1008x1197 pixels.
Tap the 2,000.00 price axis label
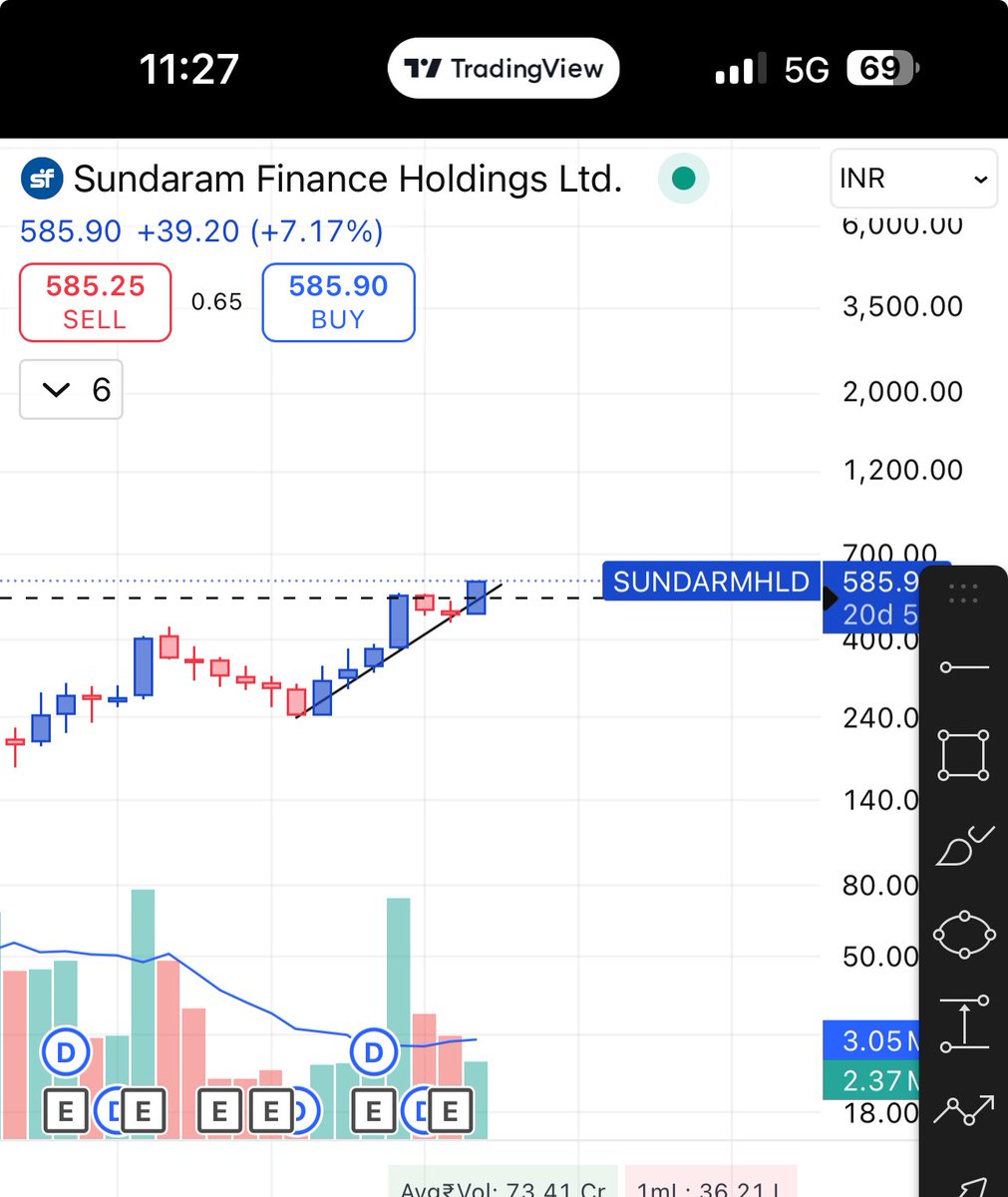[x=902, y=391]
